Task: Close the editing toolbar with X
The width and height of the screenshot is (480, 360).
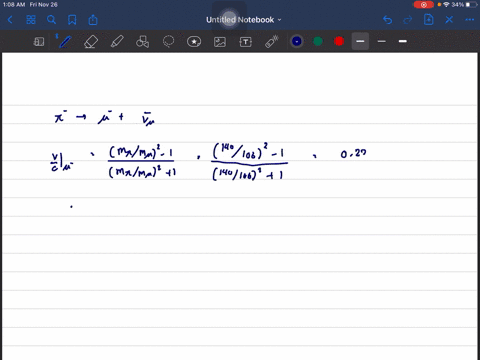Action: tap(449, 20)
